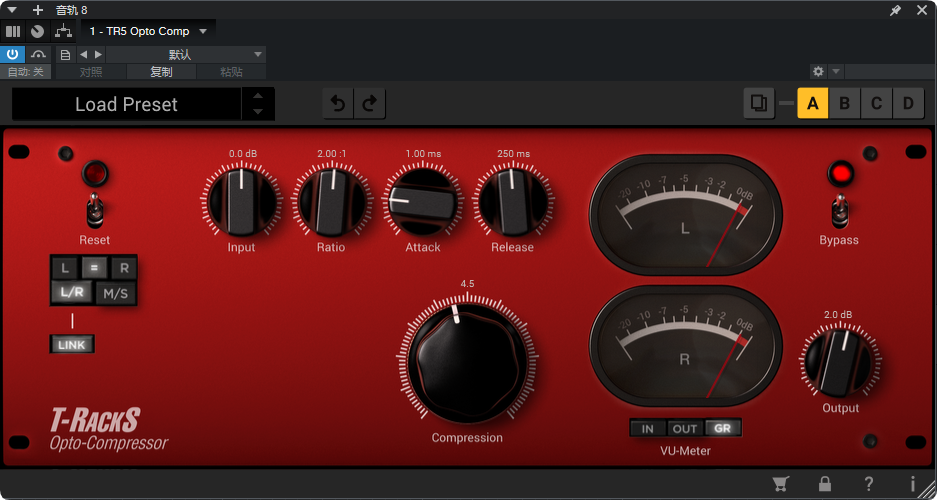937x500 pixels.
Task: Click the redo arrow button
Action: click(x=370, y=104)
